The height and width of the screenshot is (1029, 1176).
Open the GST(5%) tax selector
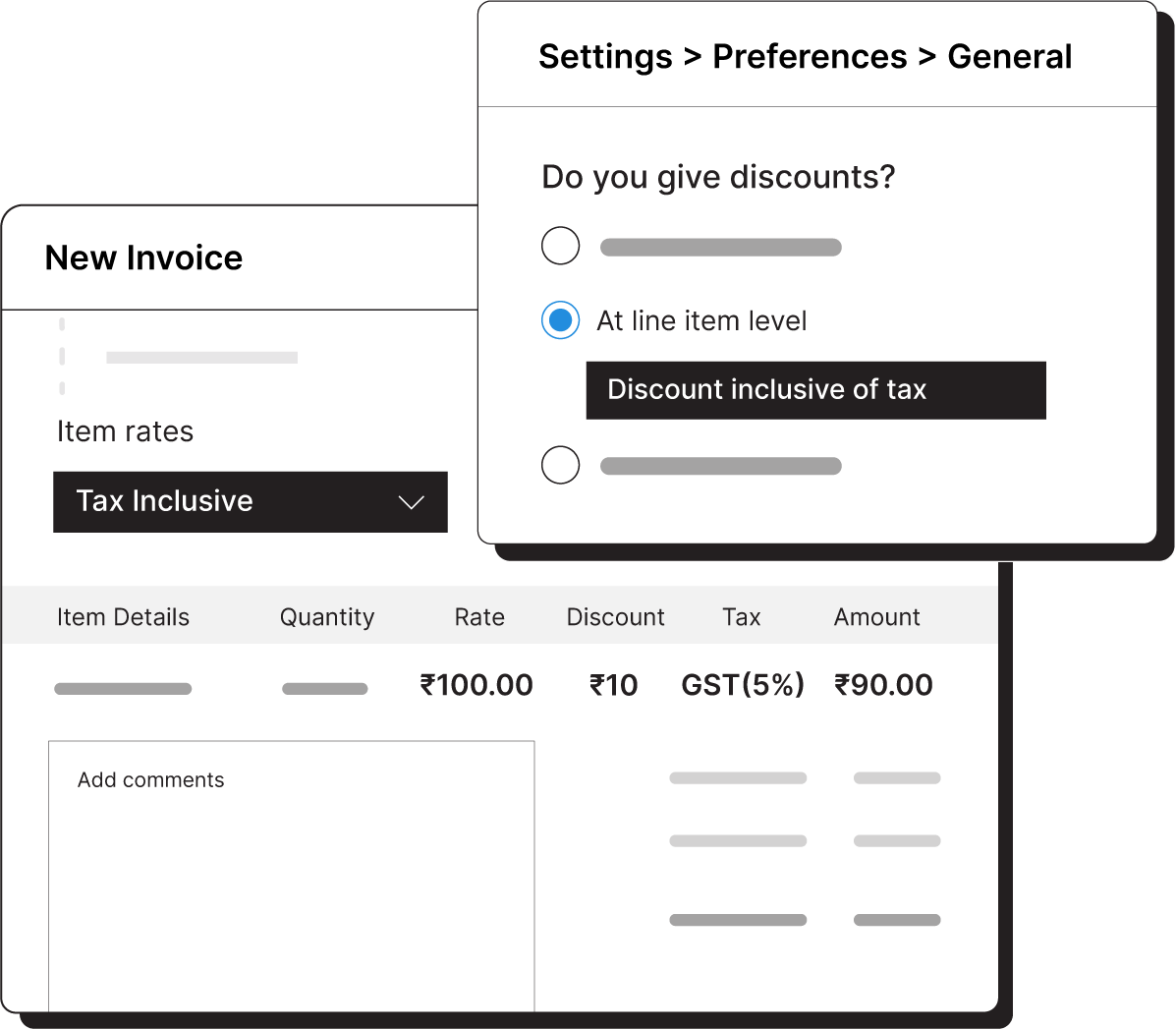[x=743, y=685]
